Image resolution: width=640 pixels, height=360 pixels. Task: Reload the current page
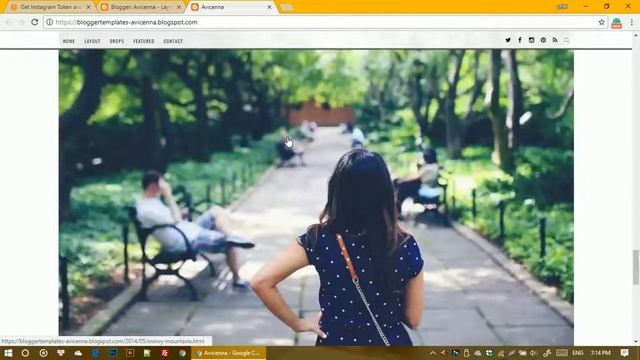pos(35,22)
